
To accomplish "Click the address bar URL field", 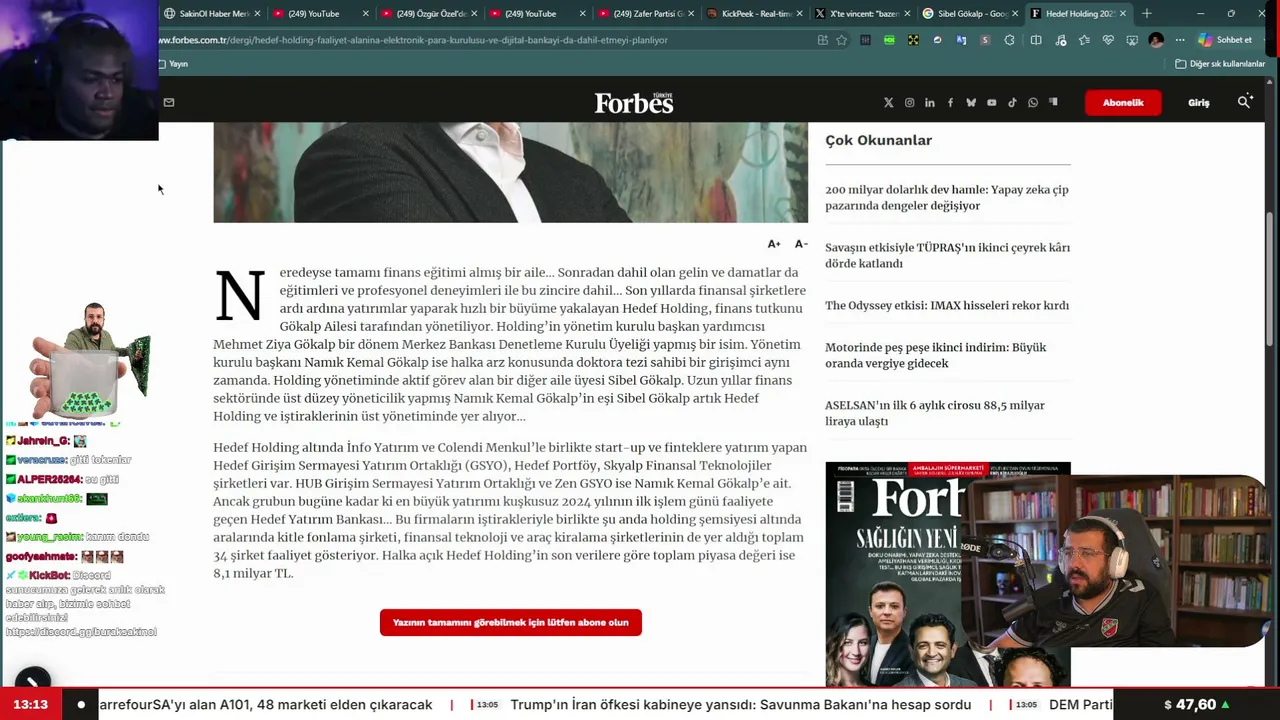I will [x=484, y=40].
